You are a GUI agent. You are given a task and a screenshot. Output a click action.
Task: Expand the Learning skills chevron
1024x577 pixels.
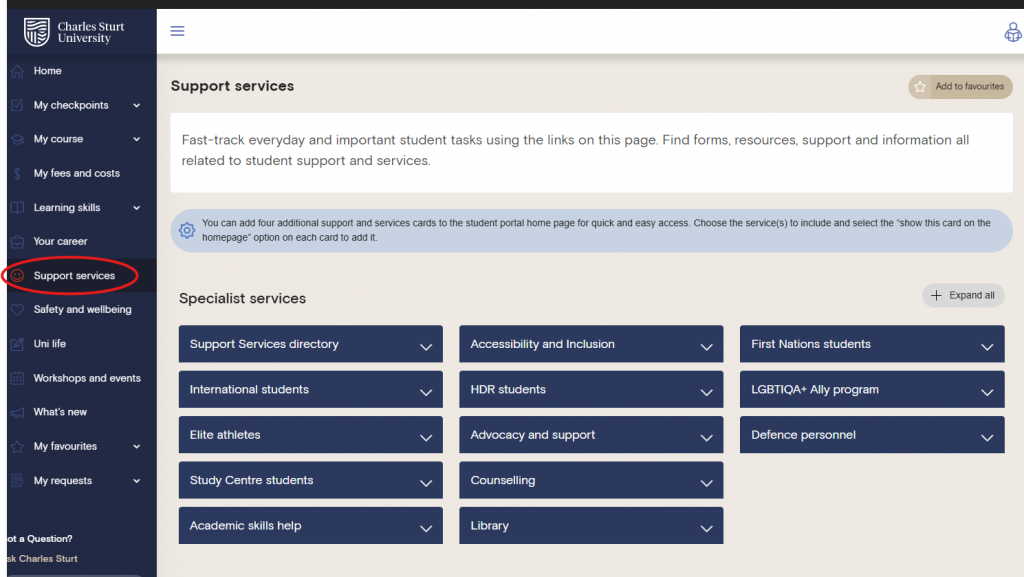pyautogui.click(x=137, y=208)
